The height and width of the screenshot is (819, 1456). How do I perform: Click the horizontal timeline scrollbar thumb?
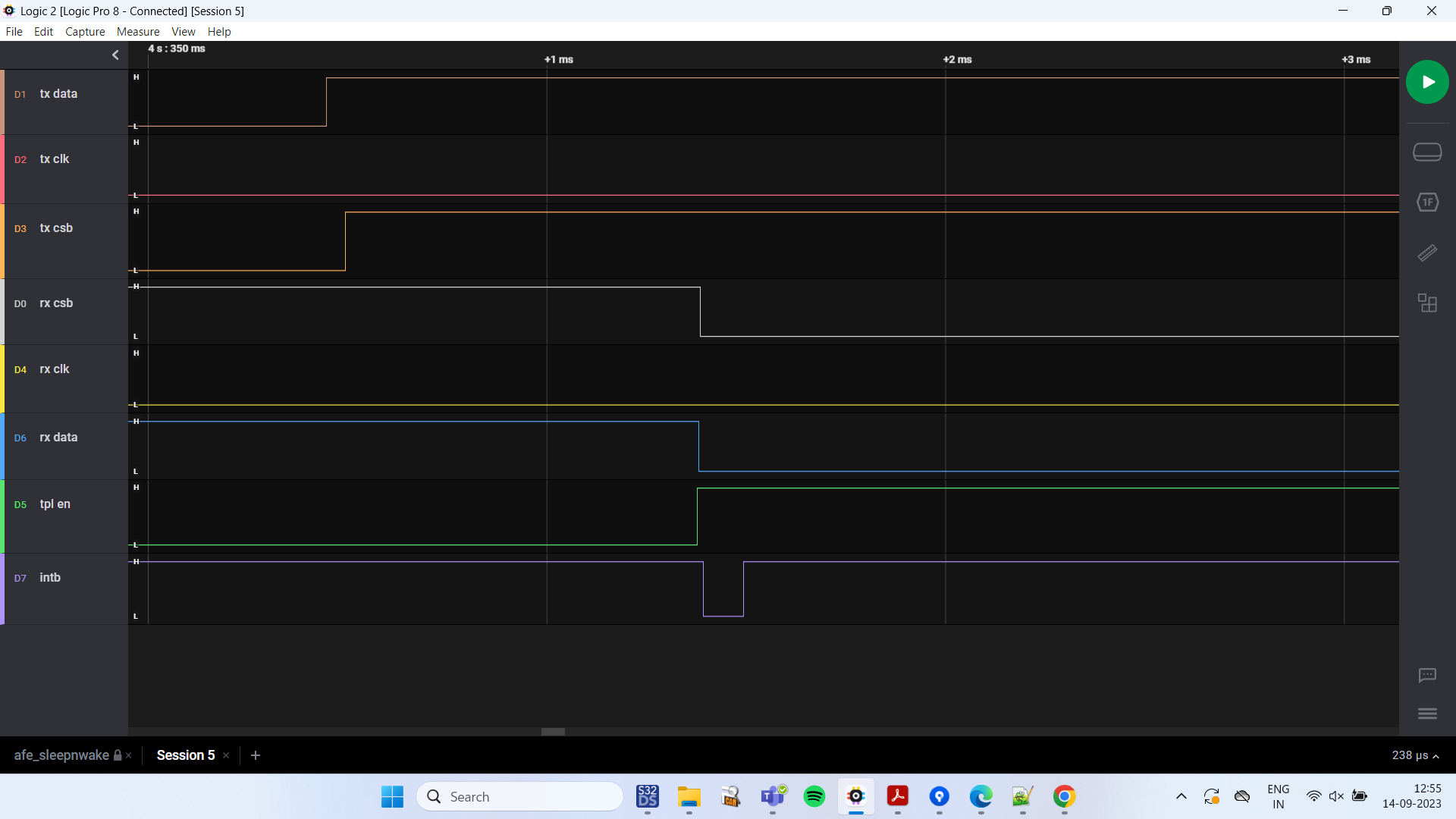tap(553, 732)
